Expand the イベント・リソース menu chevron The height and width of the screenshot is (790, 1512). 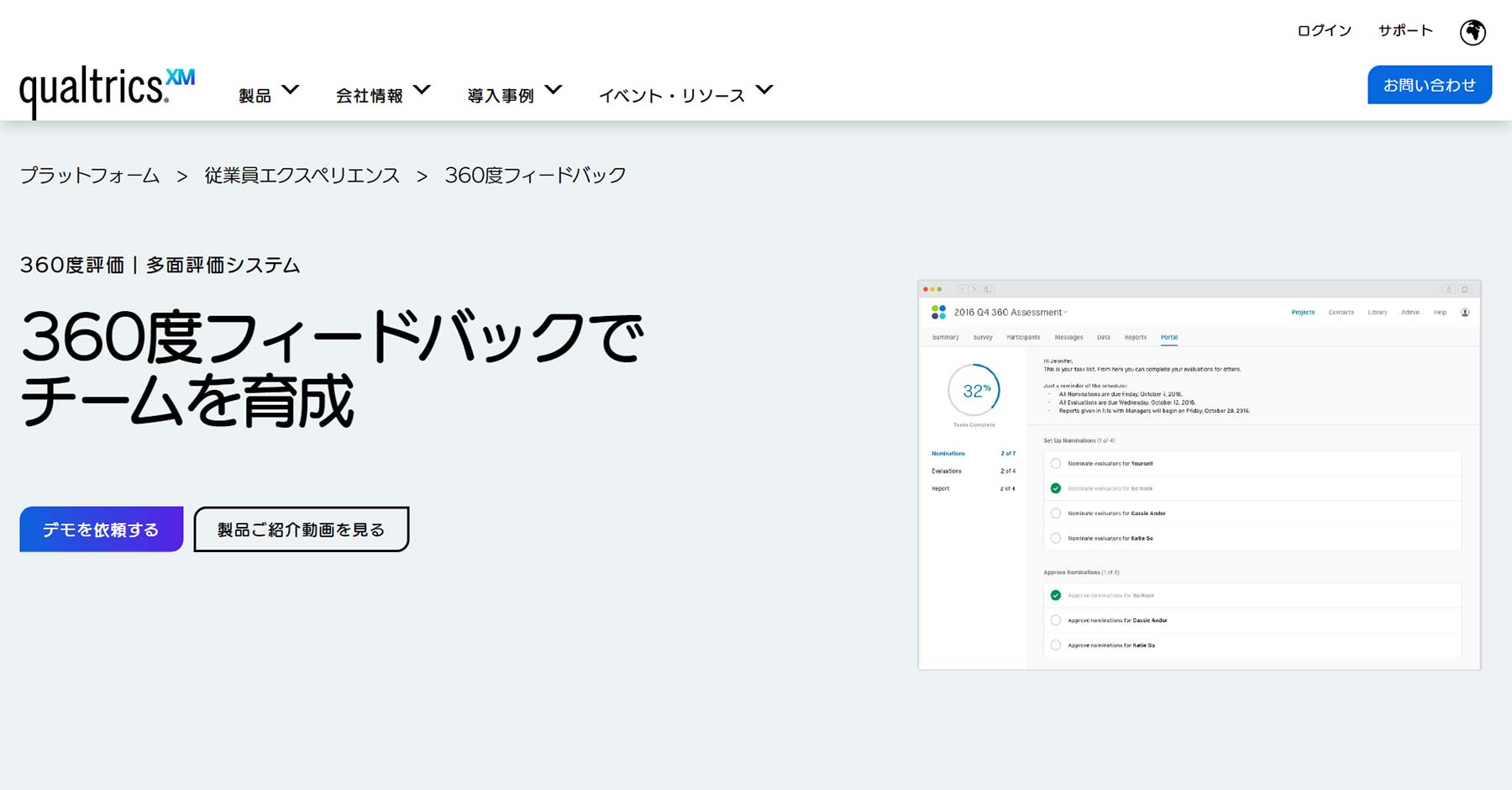(x=764, y=90)
